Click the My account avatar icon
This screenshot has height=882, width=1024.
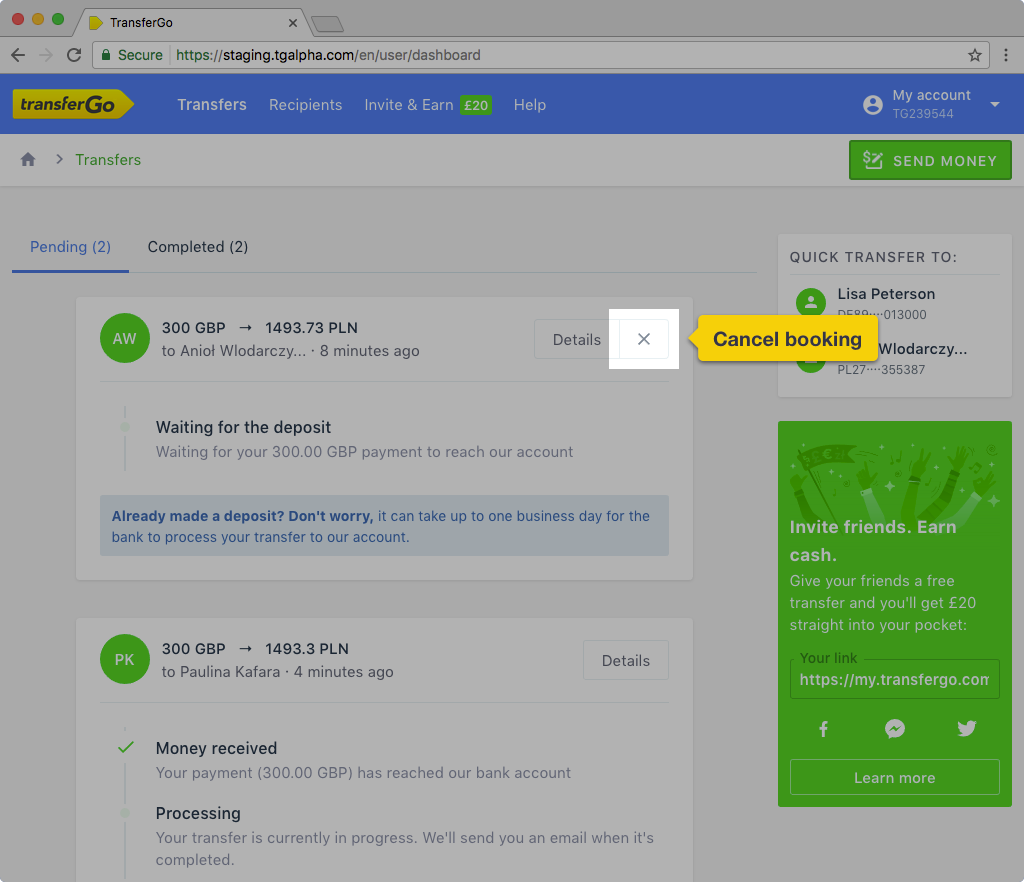coord(872,104)
